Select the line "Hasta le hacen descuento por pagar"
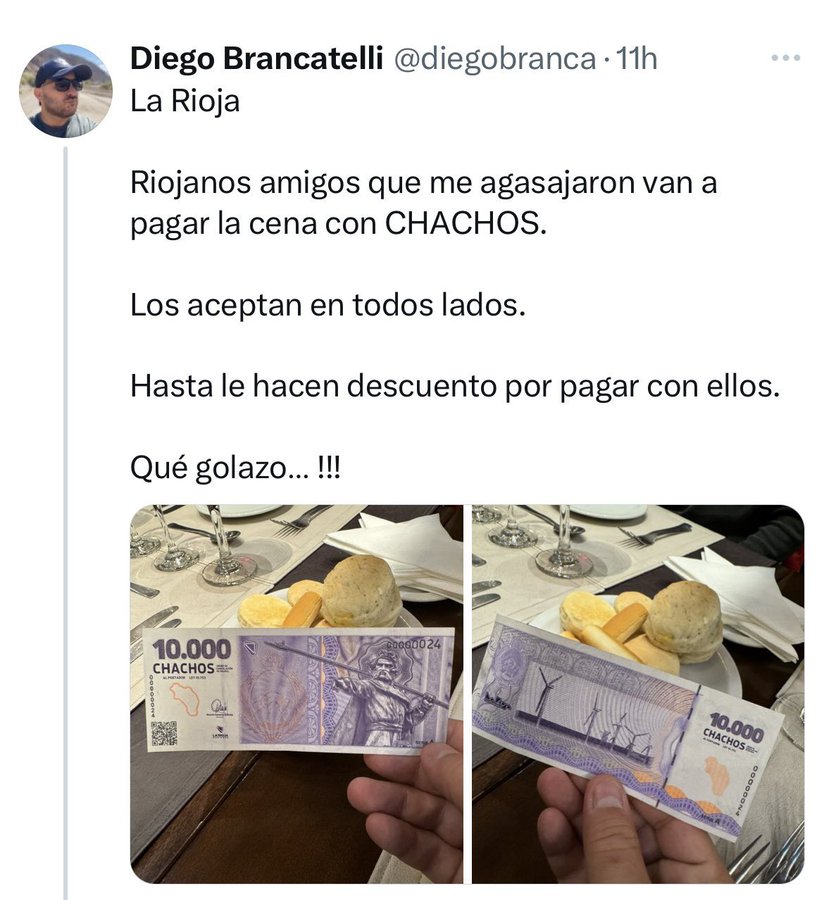This screenshot has width=824, height=900. click(x=386, y=386)
